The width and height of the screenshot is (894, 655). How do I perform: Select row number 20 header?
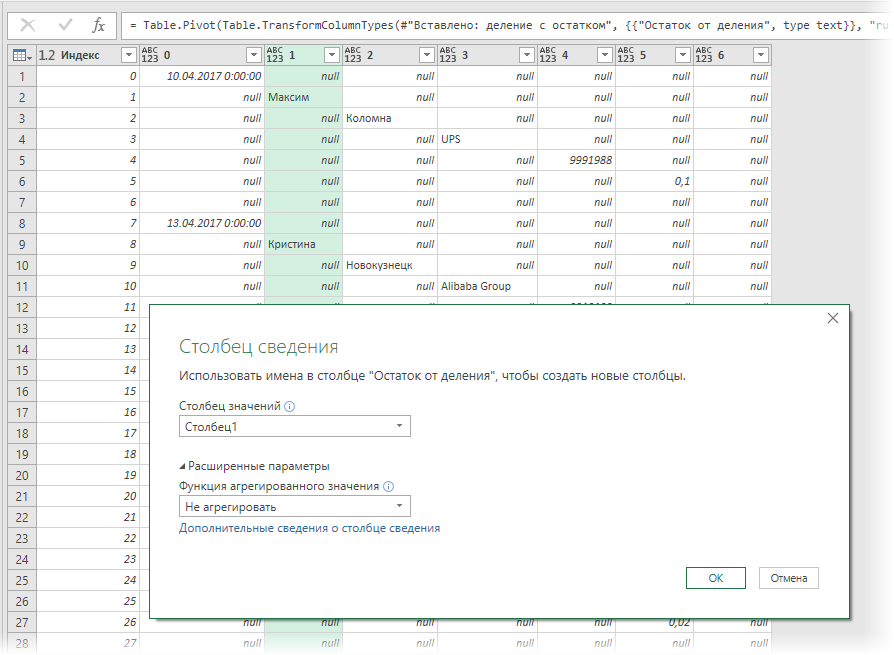point(22,475)
